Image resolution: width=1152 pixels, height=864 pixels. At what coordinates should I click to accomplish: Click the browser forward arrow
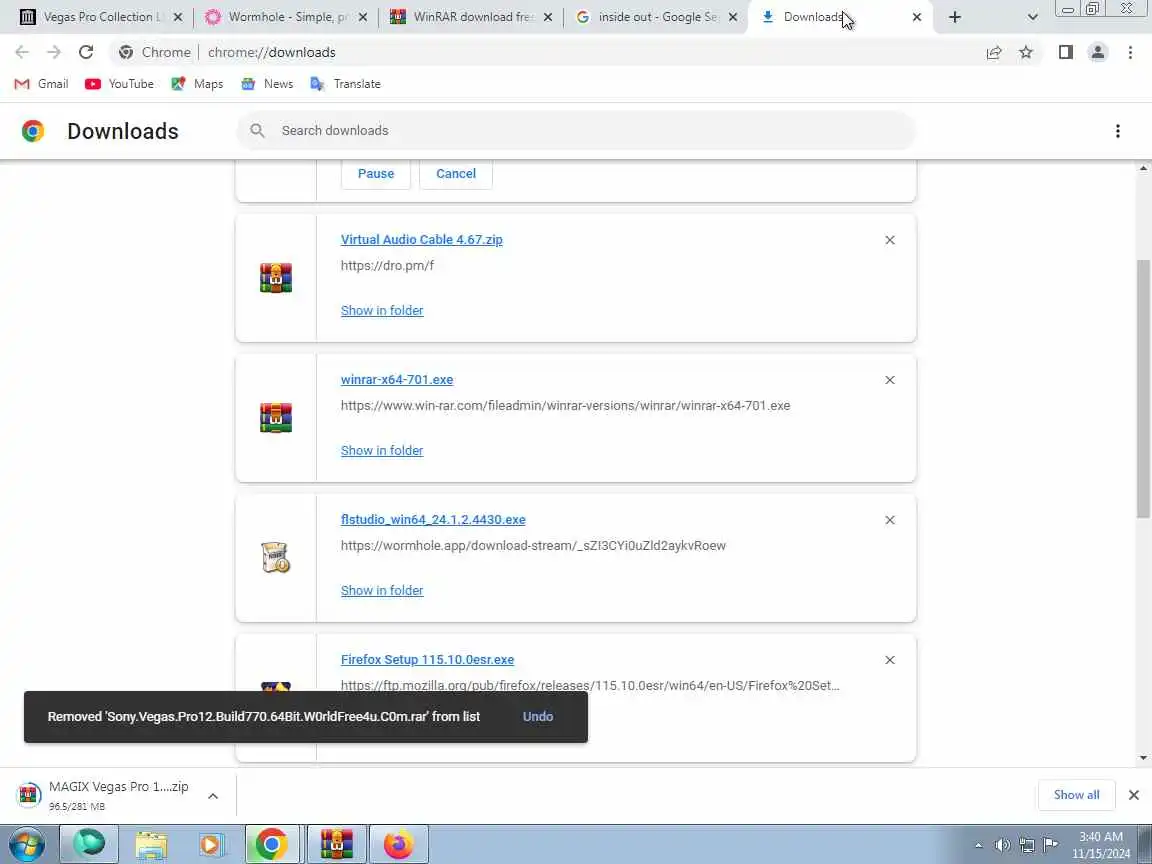coord(54,52)
